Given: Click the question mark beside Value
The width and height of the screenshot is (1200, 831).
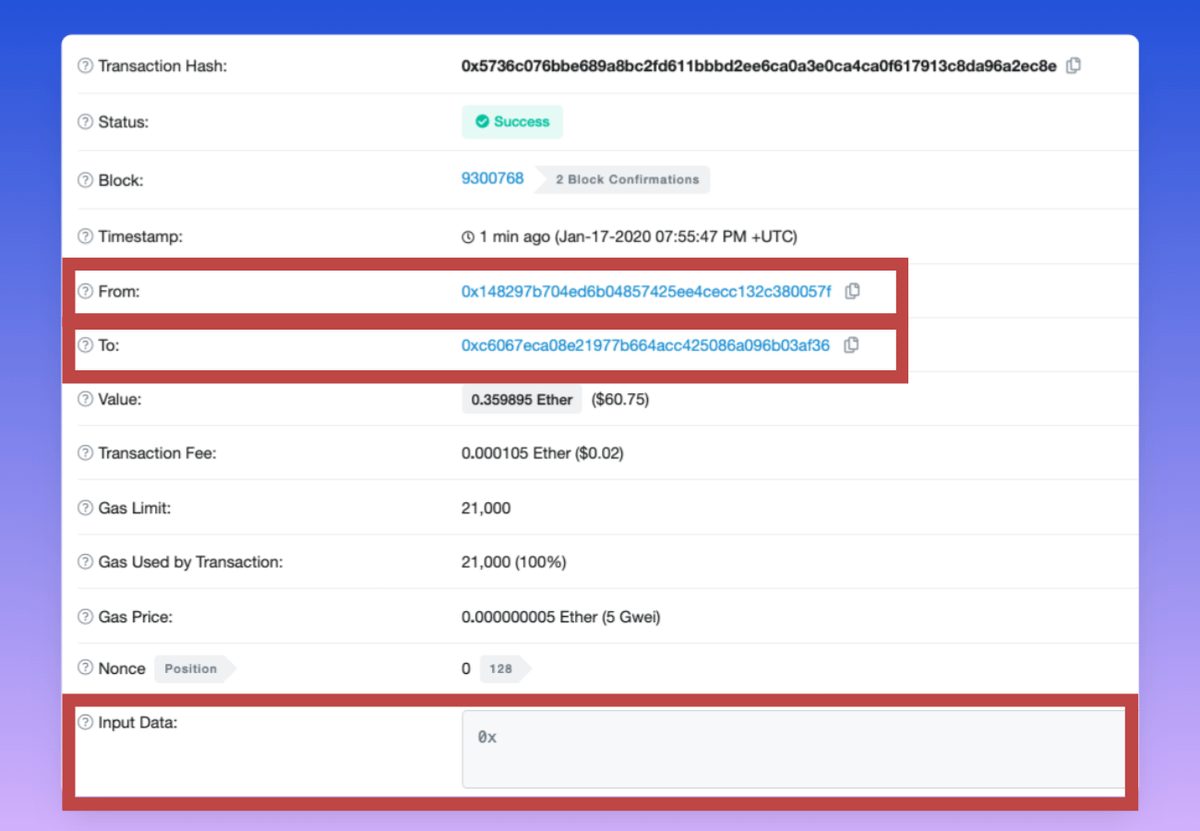Looking at the screenshot, I should coord(86,399).
